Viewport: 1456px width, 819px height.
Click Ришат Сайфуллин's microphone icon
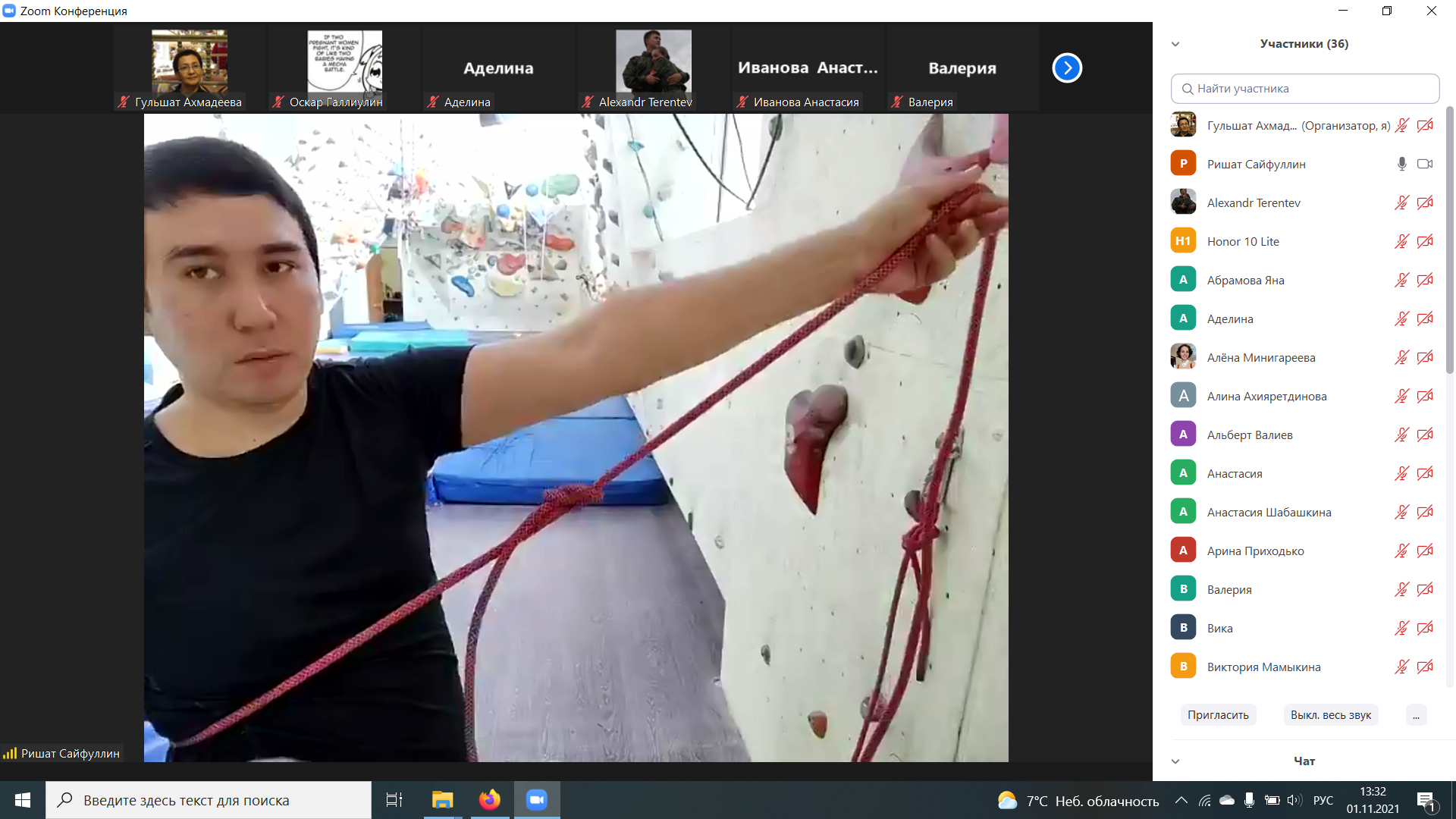1401,164
